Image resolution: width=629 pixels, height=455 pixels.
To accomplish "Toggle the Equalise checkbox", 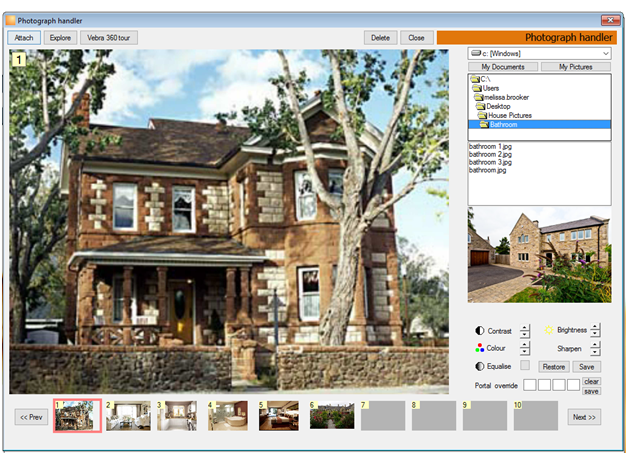I will [525, 365].
